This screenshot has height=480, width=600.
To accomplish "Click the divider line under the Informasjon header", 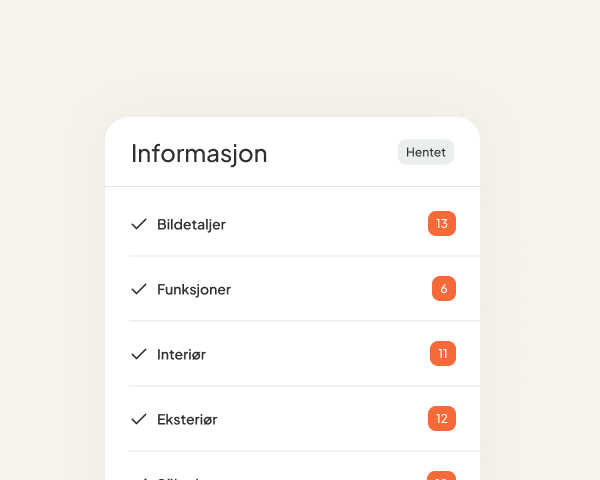I will click(292, 186).
